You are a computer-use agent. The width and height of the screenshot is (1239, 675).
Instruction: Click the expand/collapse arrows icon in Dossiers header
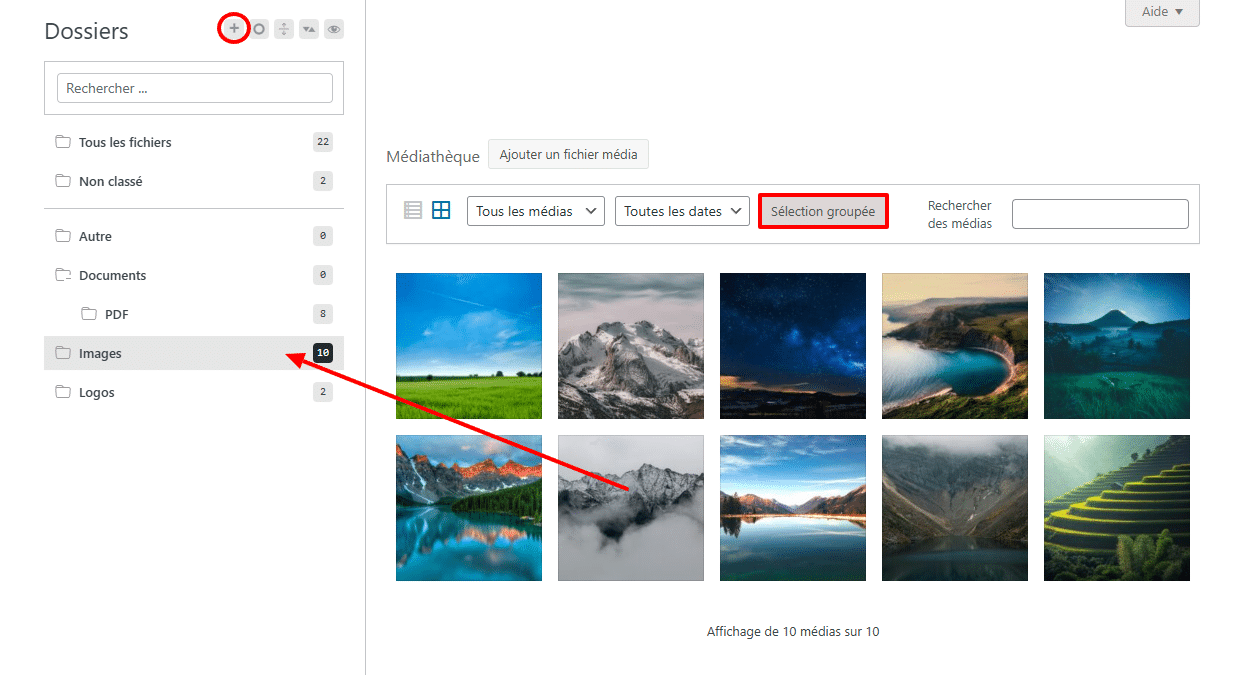pos(284,30)
